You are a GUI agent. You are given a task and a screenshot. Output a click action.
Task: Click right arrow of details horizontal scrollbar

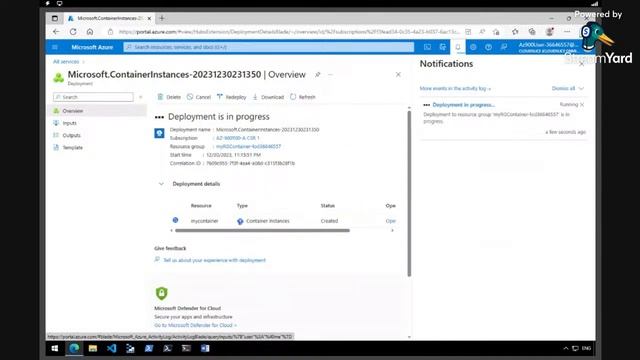coord(392,231)
